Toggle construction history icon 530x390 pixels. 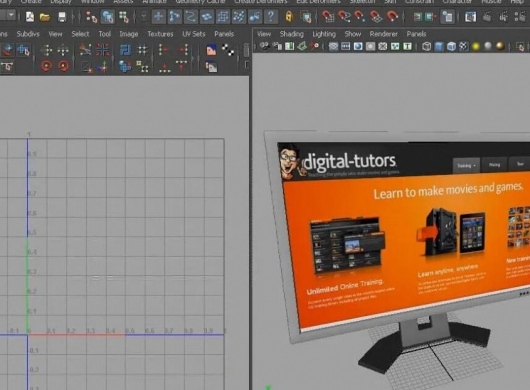point(448,17)
